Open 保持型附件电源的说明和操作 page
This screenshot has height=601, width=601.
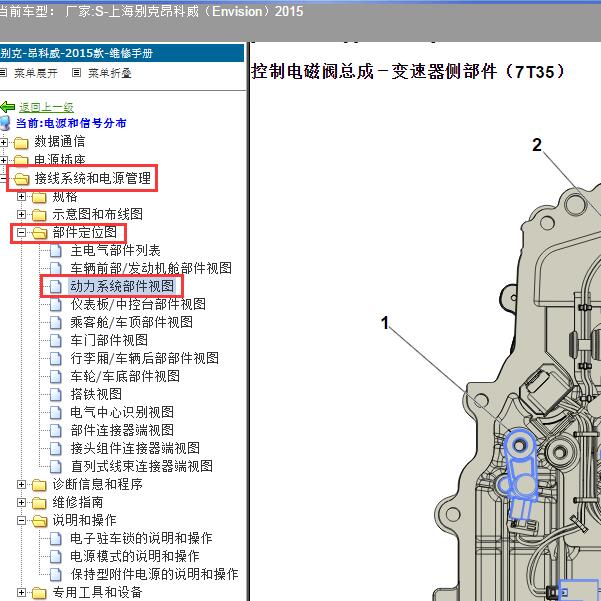point(154,574)
